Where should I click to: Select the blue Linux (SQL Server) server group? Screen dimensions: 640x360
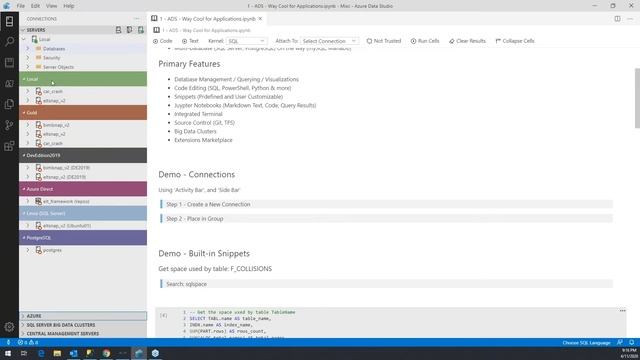(83, 213)
